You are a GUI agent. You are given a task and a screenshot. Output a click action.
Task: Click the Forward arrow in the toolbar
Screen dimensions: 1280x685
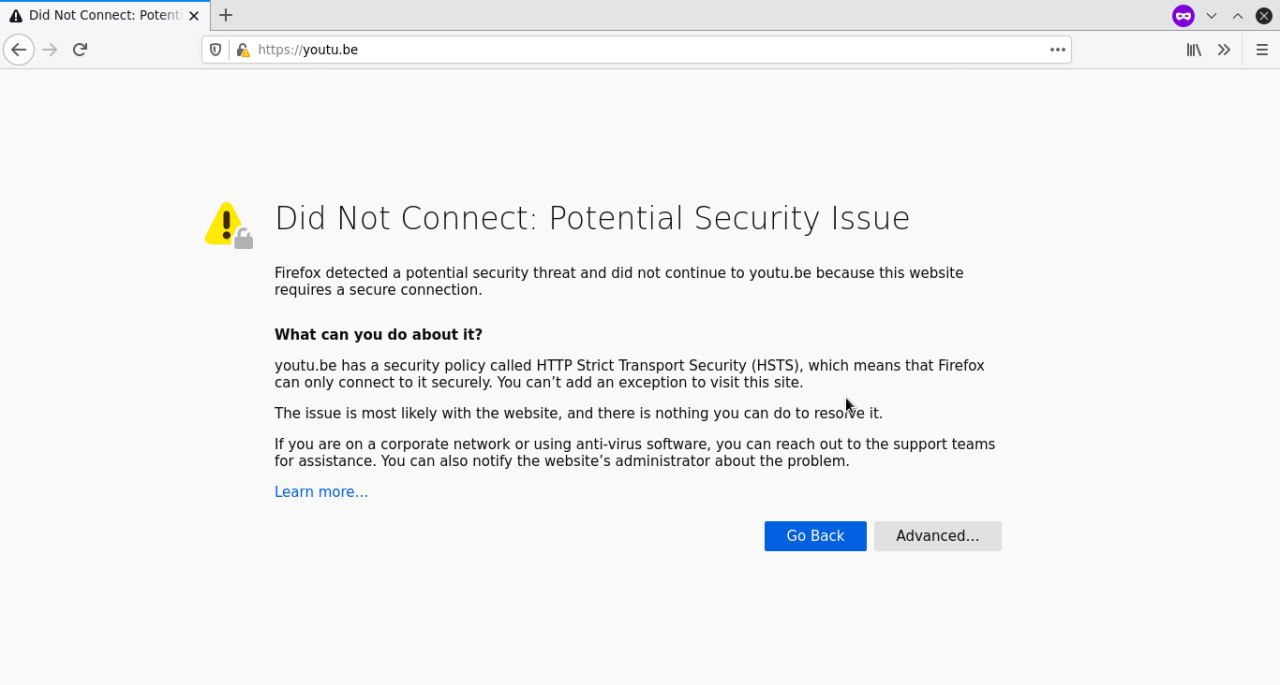[x=50, y=50]
